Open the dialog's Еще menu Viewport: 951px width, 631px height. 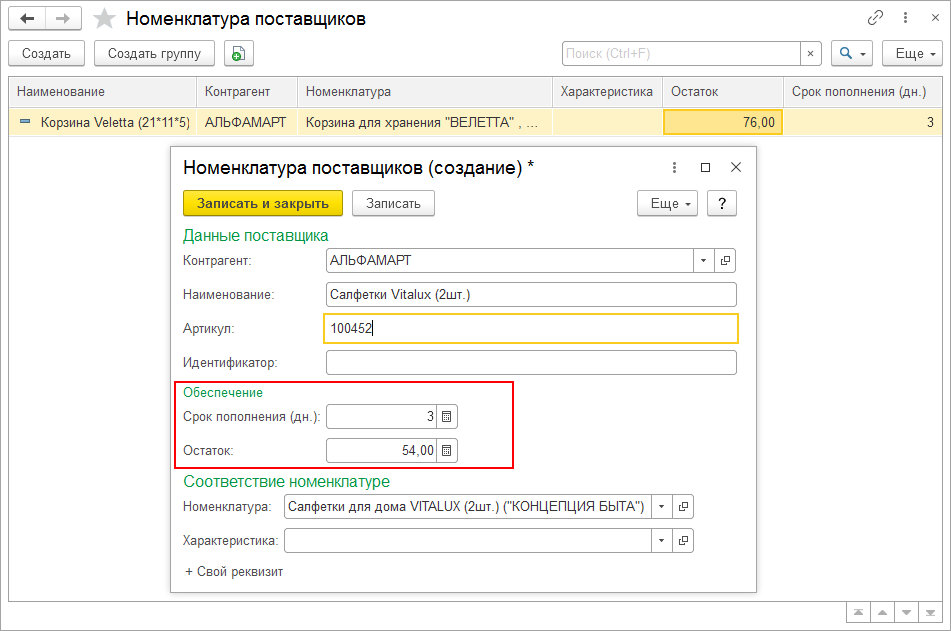667,203
